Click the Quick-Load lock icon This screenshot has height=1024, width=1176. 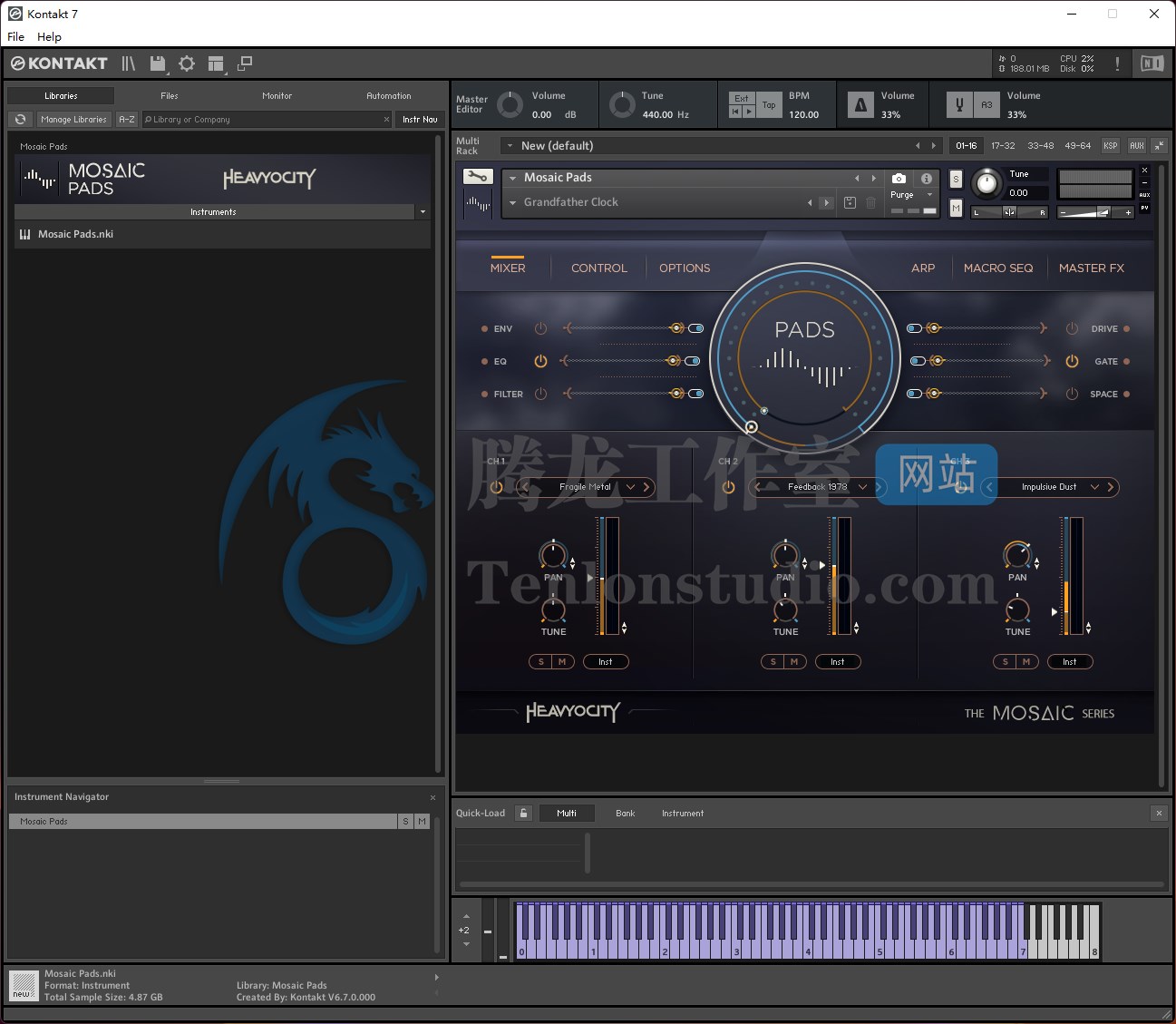point(523,814)
